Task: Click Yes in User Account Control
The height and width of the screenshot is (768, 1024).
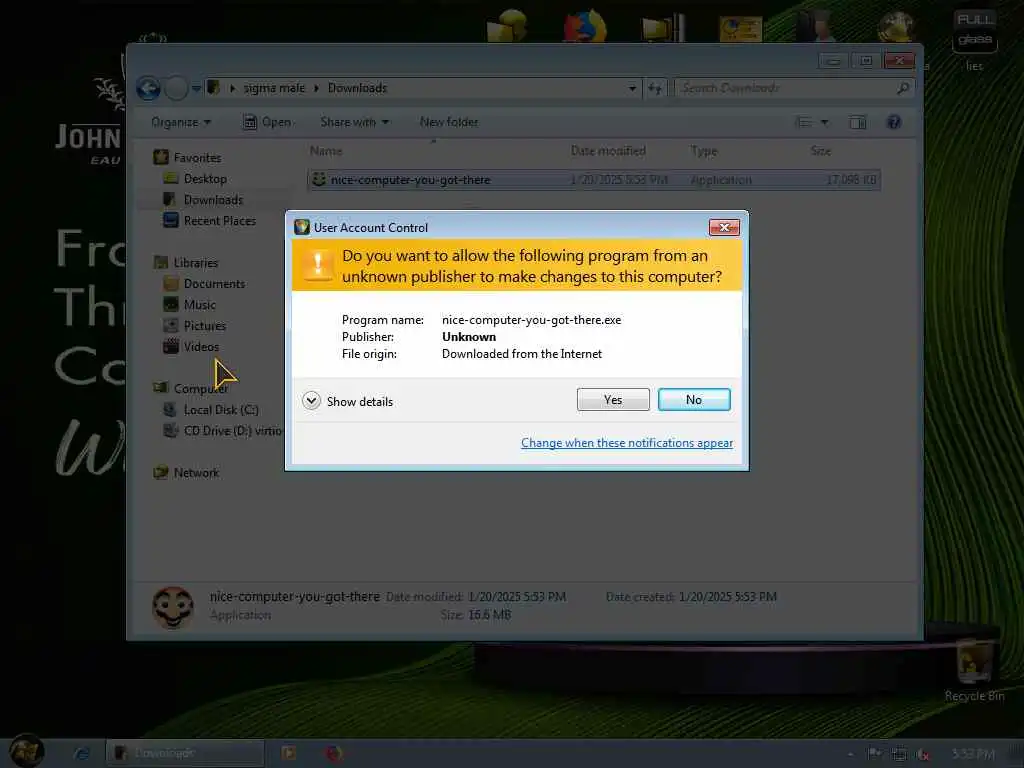Action: [613, 400]
